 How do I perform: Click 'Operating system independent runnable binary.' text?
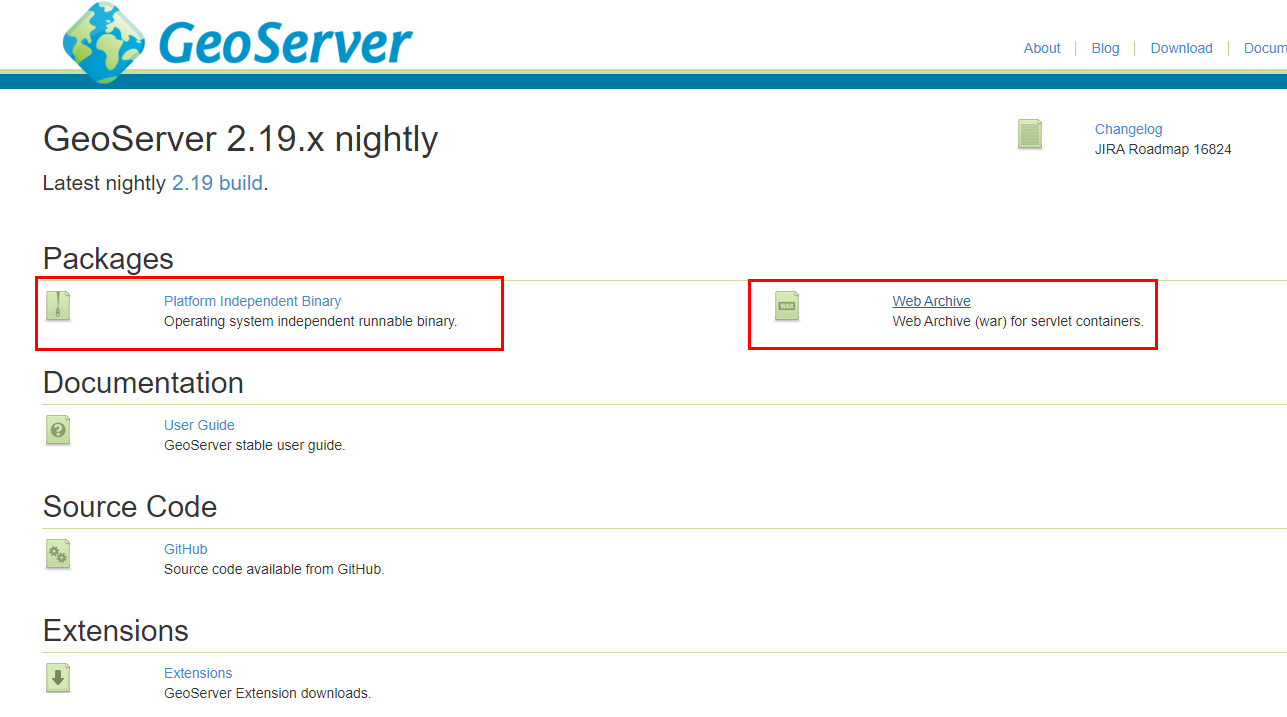click(310, 321)
